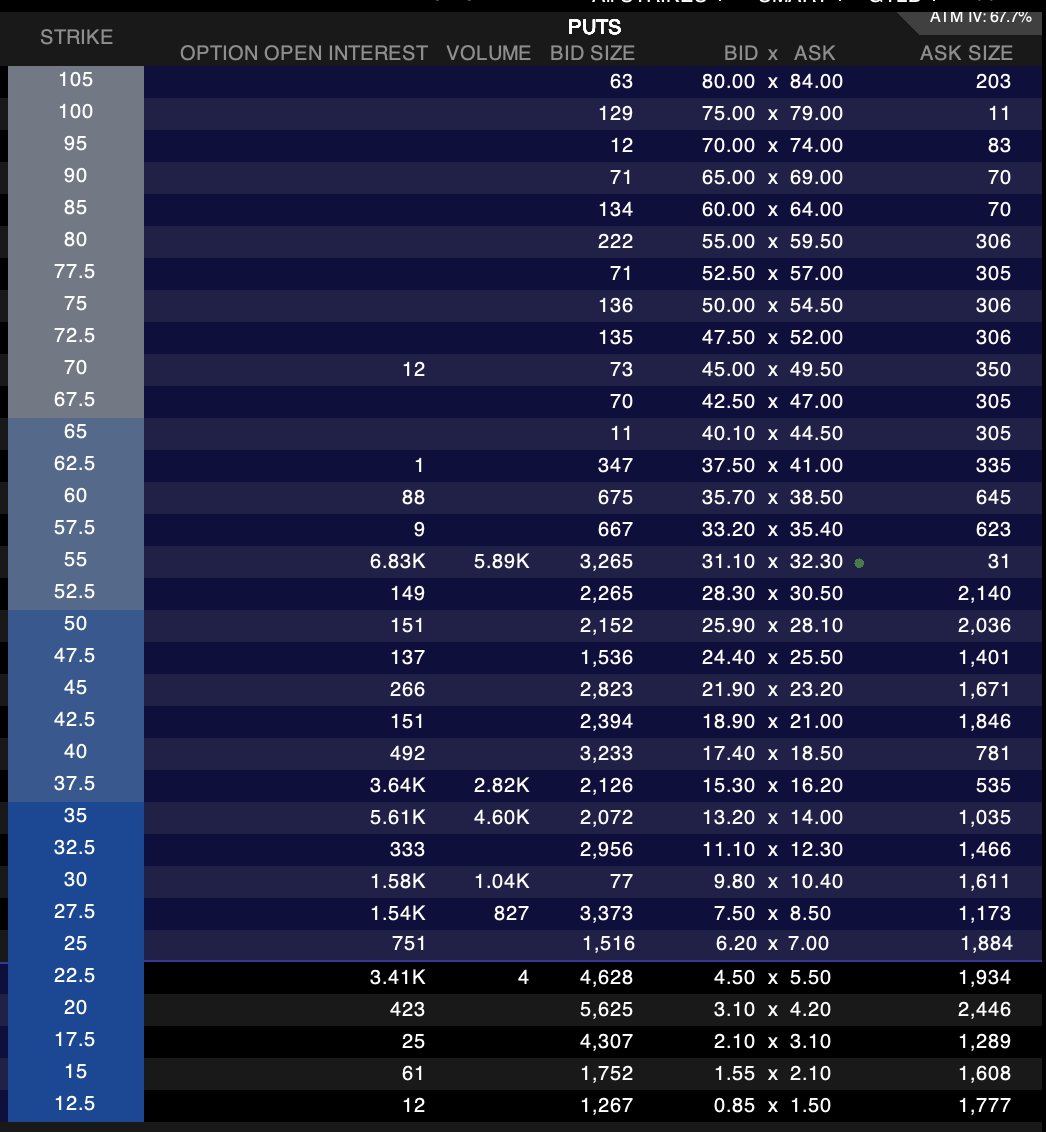Click volume 4 at strike 22.5
The width and height of the screenshot is (1046, 1132).
click(x=523, y=978)
